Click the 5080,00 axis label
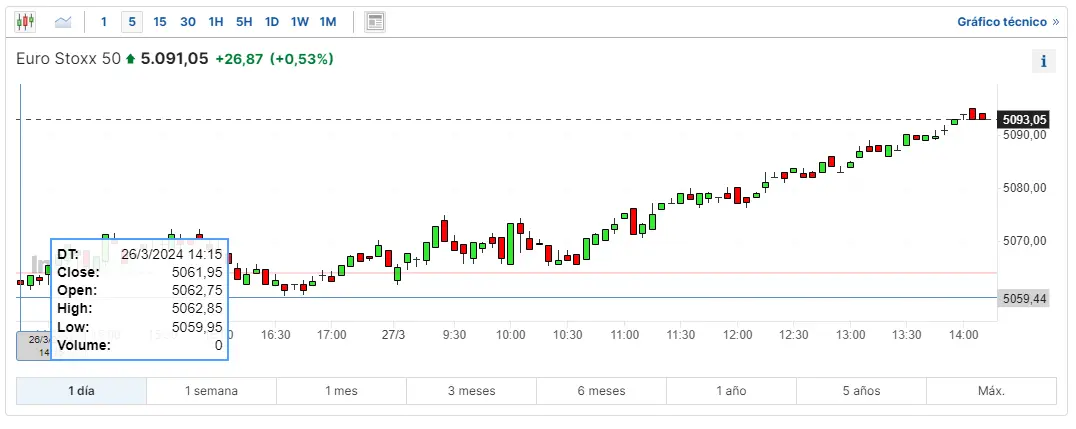The width and height of the screenshot is (1076, 429). (x=1025, y=187)
